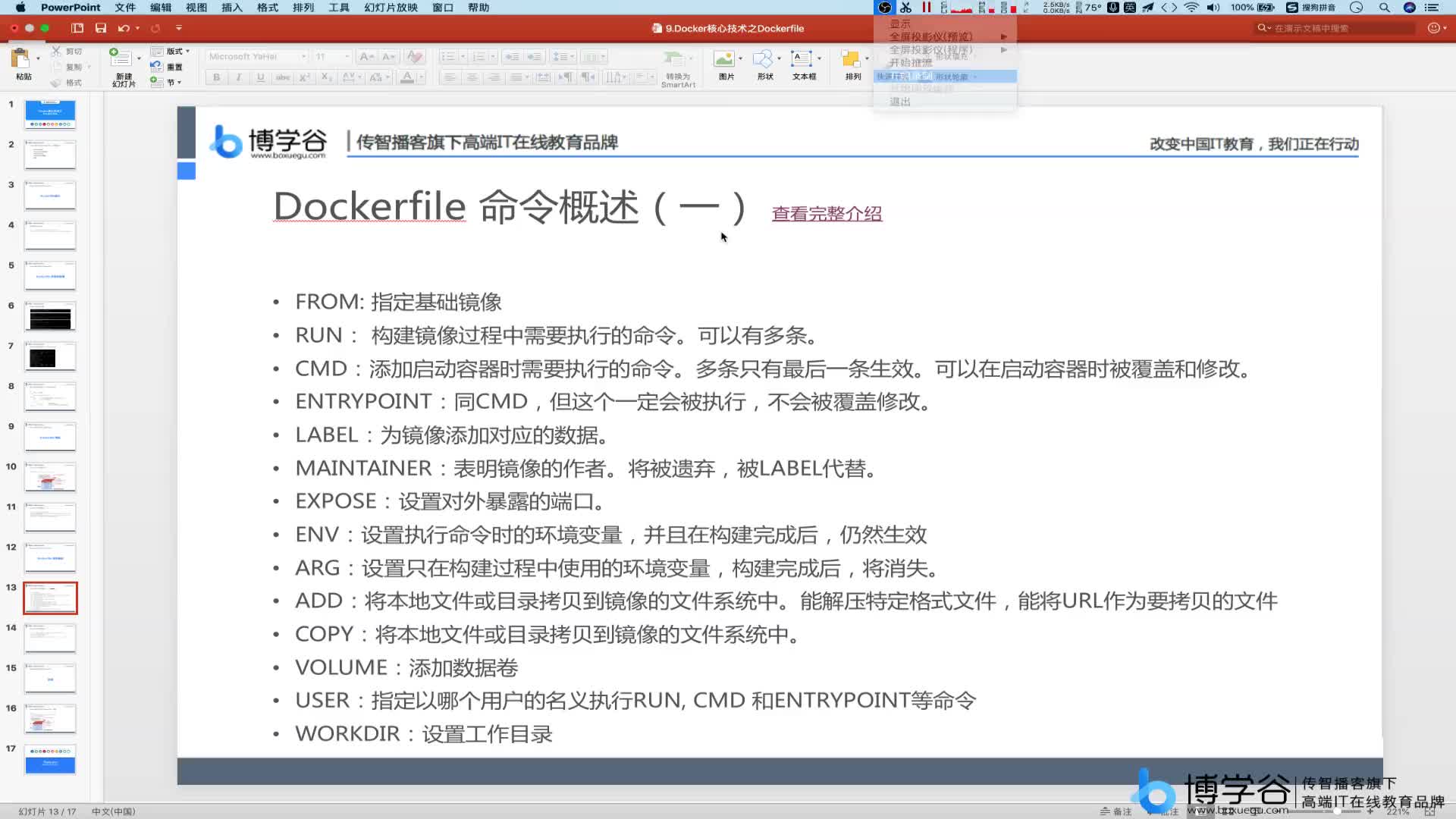Viewport: 1456px width, 819px height.
Task: Toggle Strikethrough (abc) formatting
Action: (x=283, y=77)
